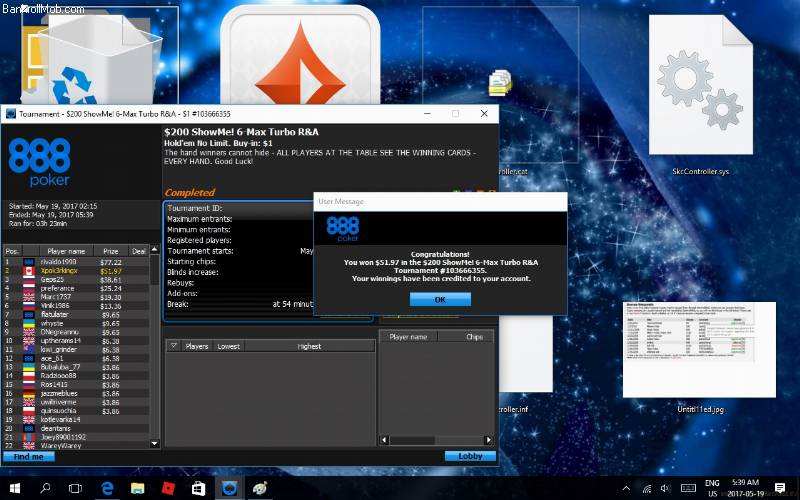Select player uptherams14 row
Screen dimensions: 800x500
[77, 340]
